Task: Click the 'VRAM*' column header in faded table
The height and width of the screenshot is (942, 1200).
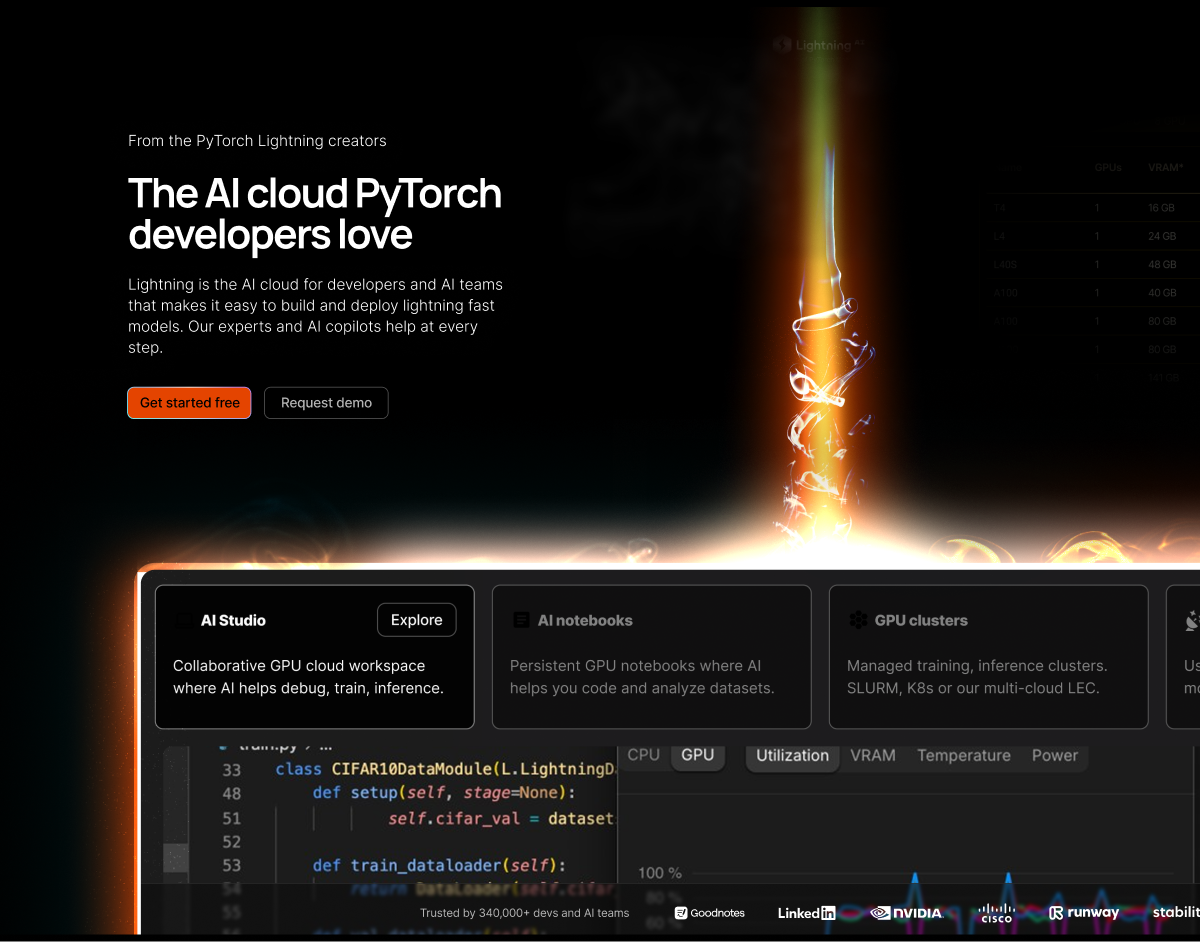Action: (1166, 168)
